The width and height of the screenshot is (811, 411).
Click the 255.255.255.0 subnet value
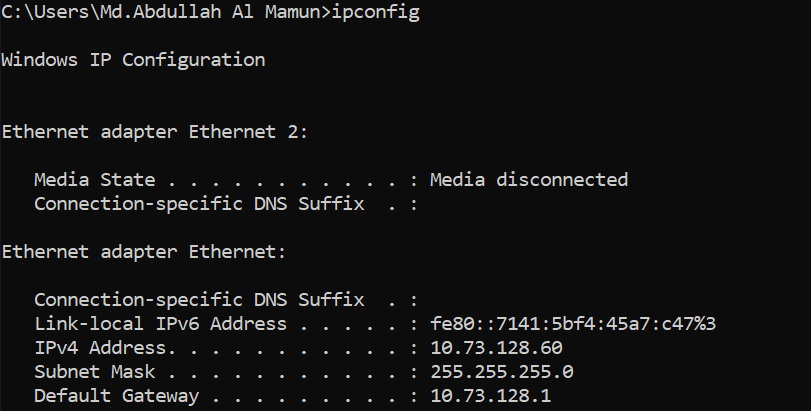click(502, 372)
